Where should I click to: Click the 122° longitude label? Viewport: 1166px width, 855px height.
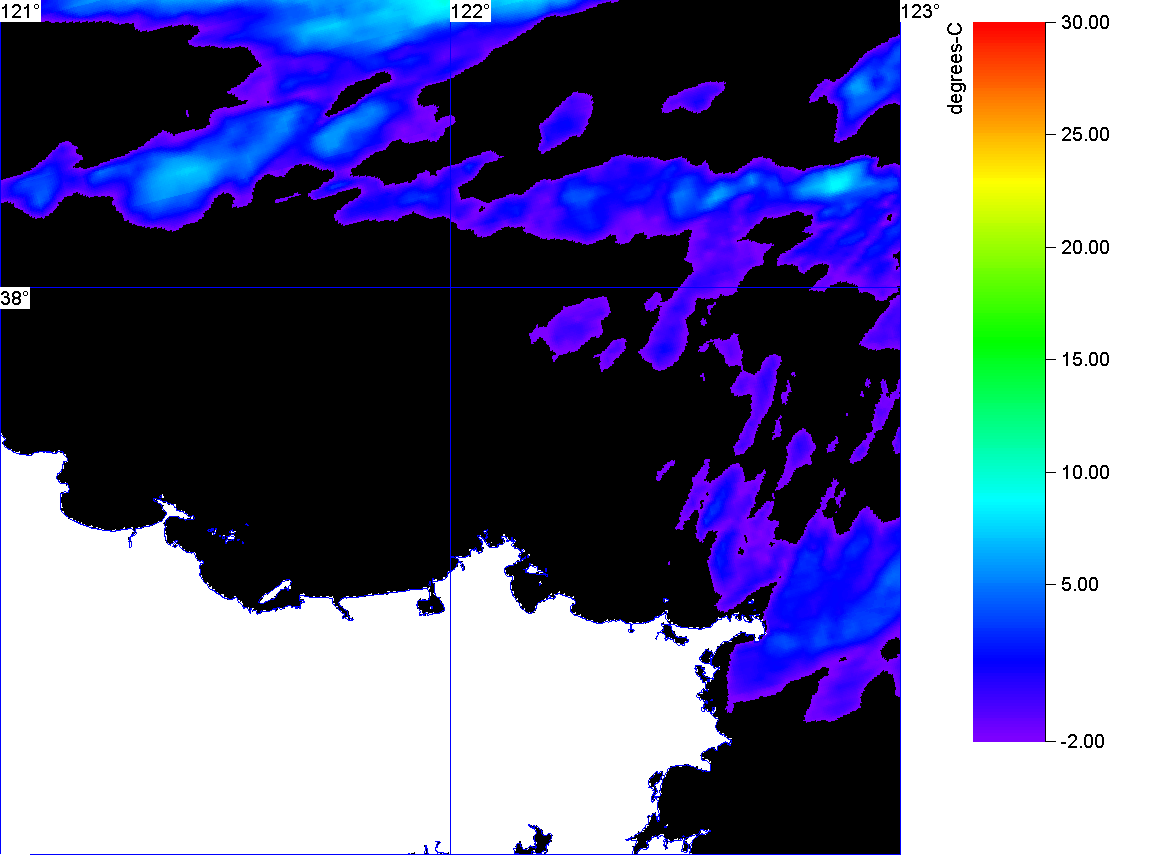[471, 11]
